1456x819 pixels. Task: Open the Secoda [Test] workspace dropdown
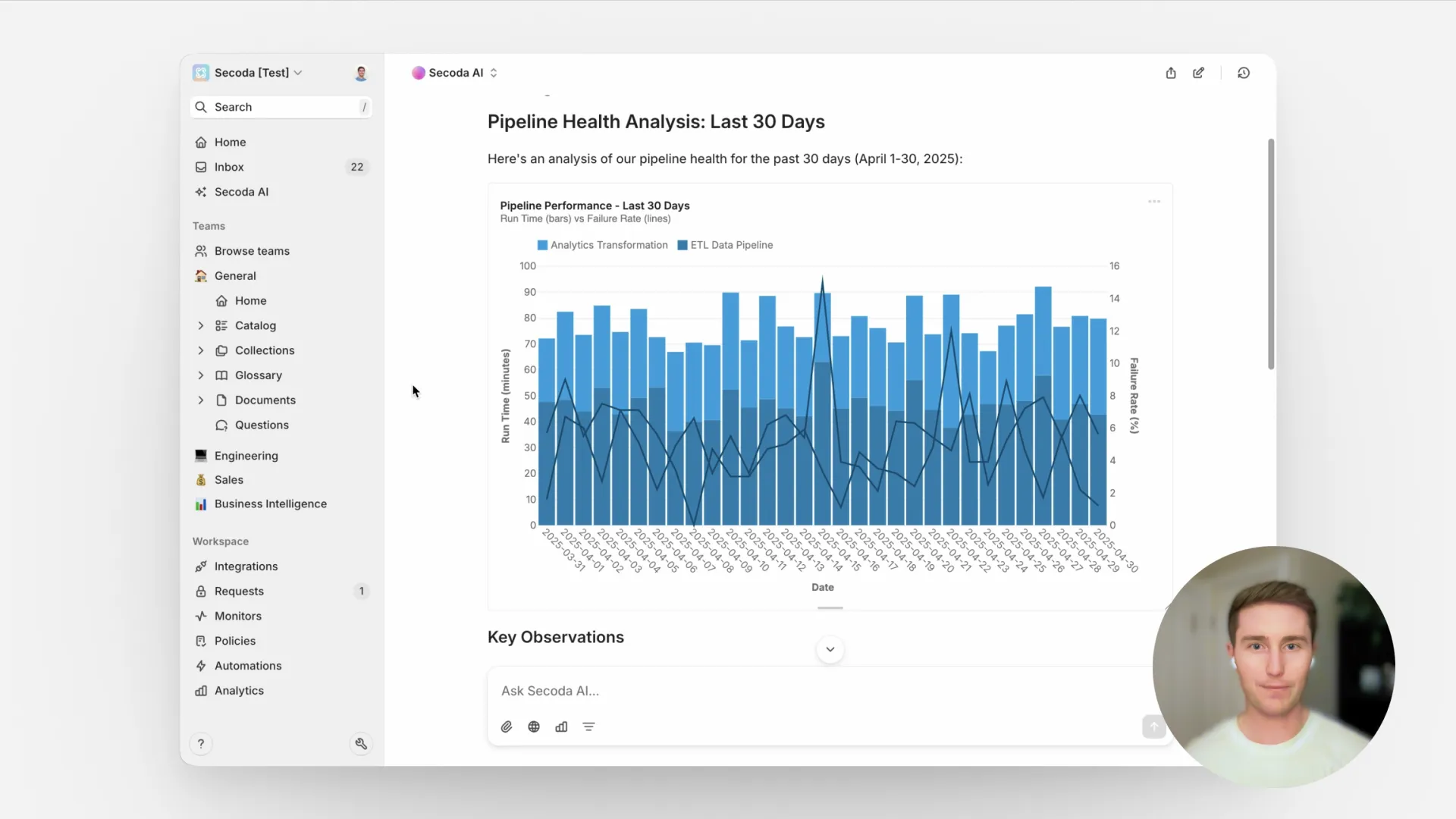pos(250,73)
